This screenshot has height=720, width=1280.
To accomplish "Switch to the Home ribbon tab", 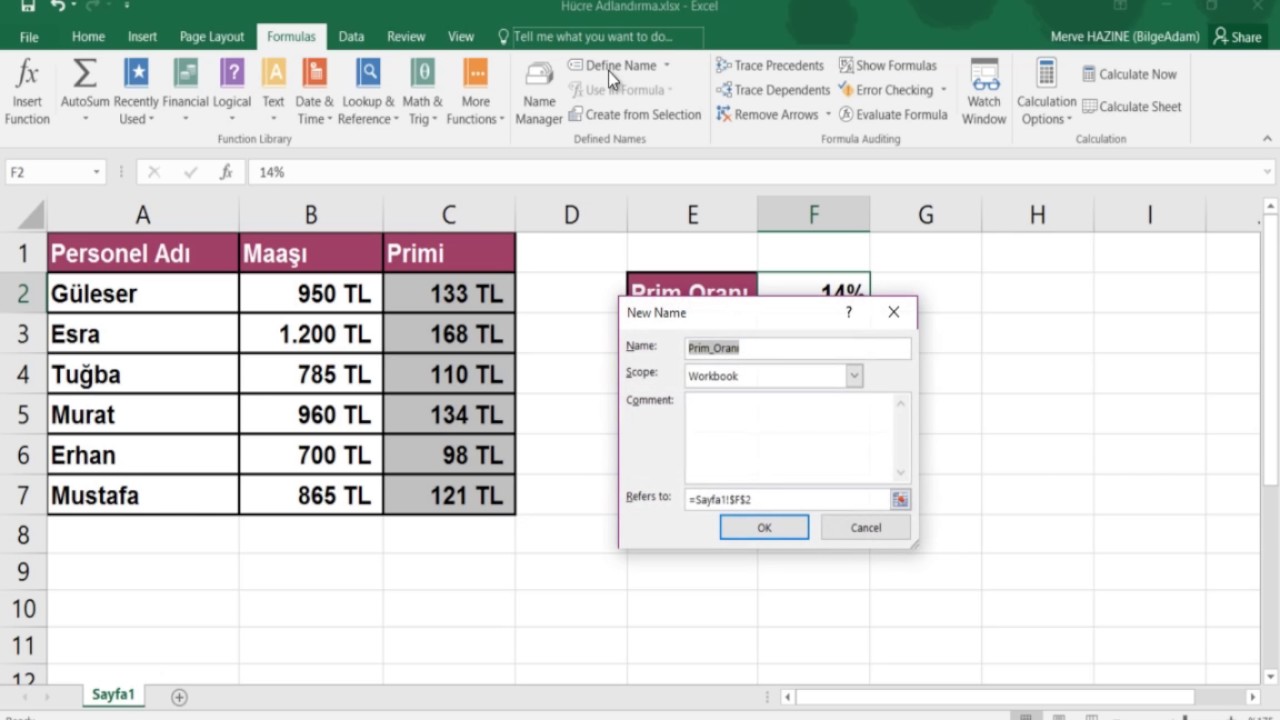I will [x=88, y=36].
